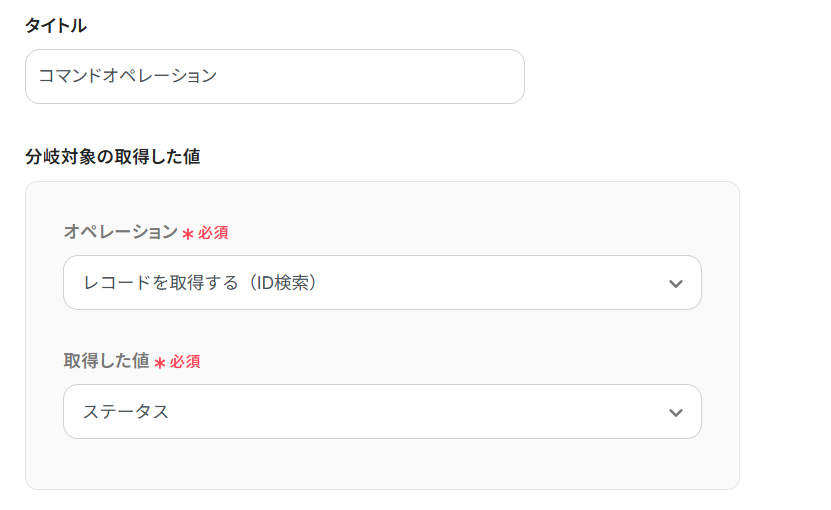Click the 必須 marker next to 取得した値
Viewport: 831px width, 510px height.
184,362
